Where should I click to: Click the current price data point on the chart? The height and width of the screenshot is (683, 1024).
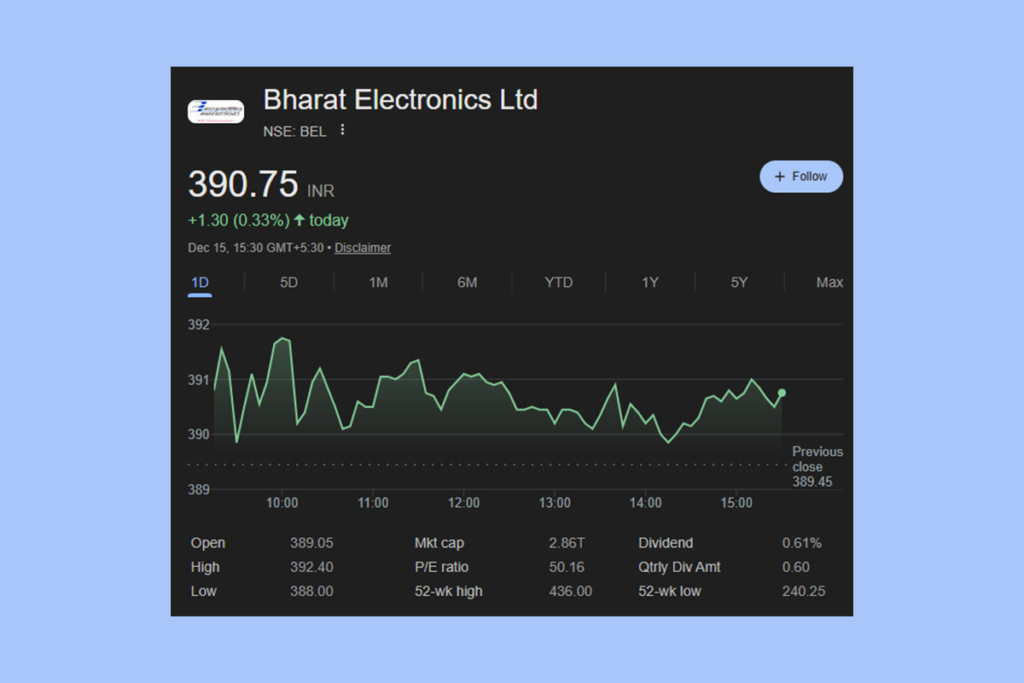coord(783,394)
